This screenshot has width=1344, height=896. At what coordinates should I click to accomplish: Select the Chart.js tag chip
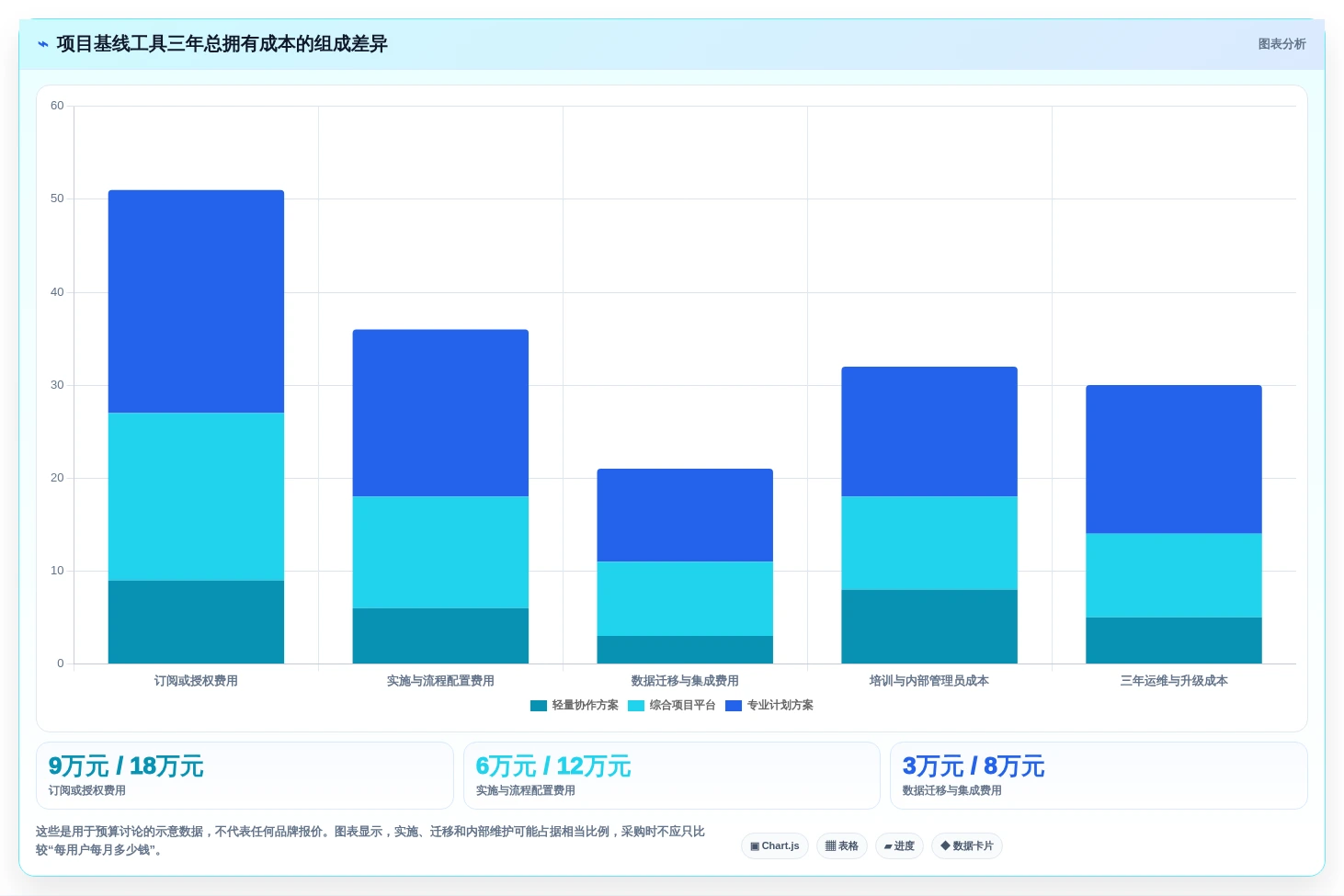775,846
